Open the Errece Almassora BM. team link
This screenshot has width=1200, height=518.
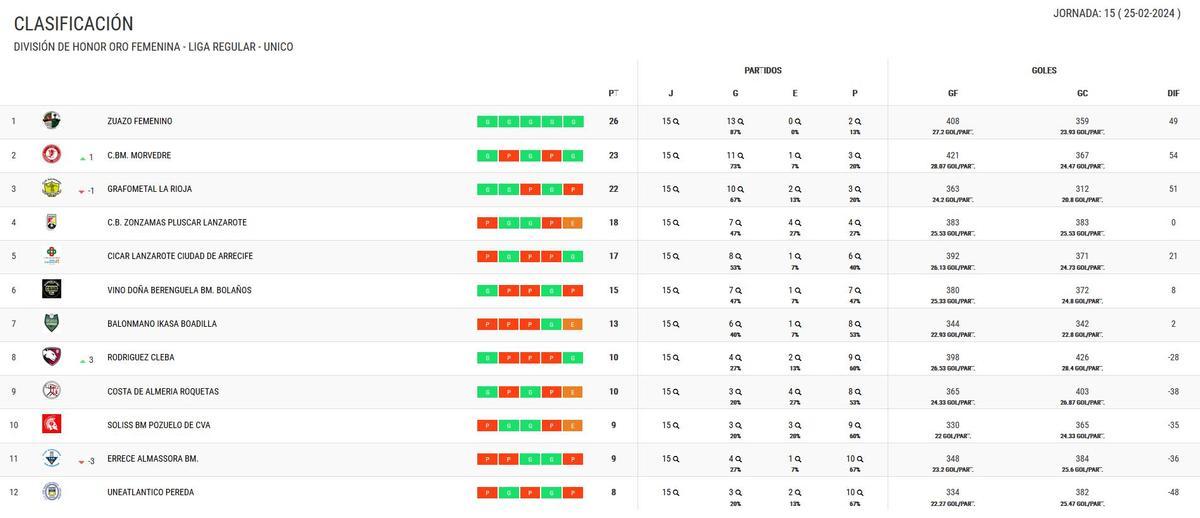point(152,458)
